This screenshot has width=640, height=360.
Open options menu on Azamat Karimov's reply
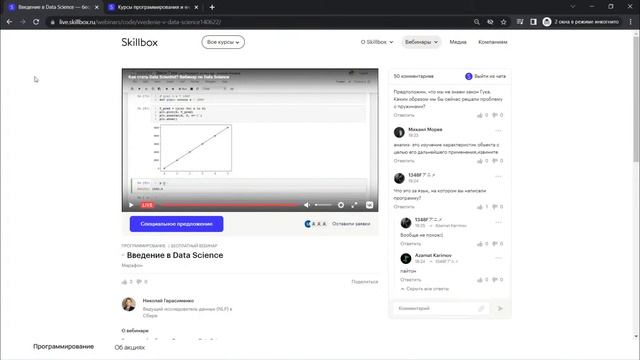498,258
